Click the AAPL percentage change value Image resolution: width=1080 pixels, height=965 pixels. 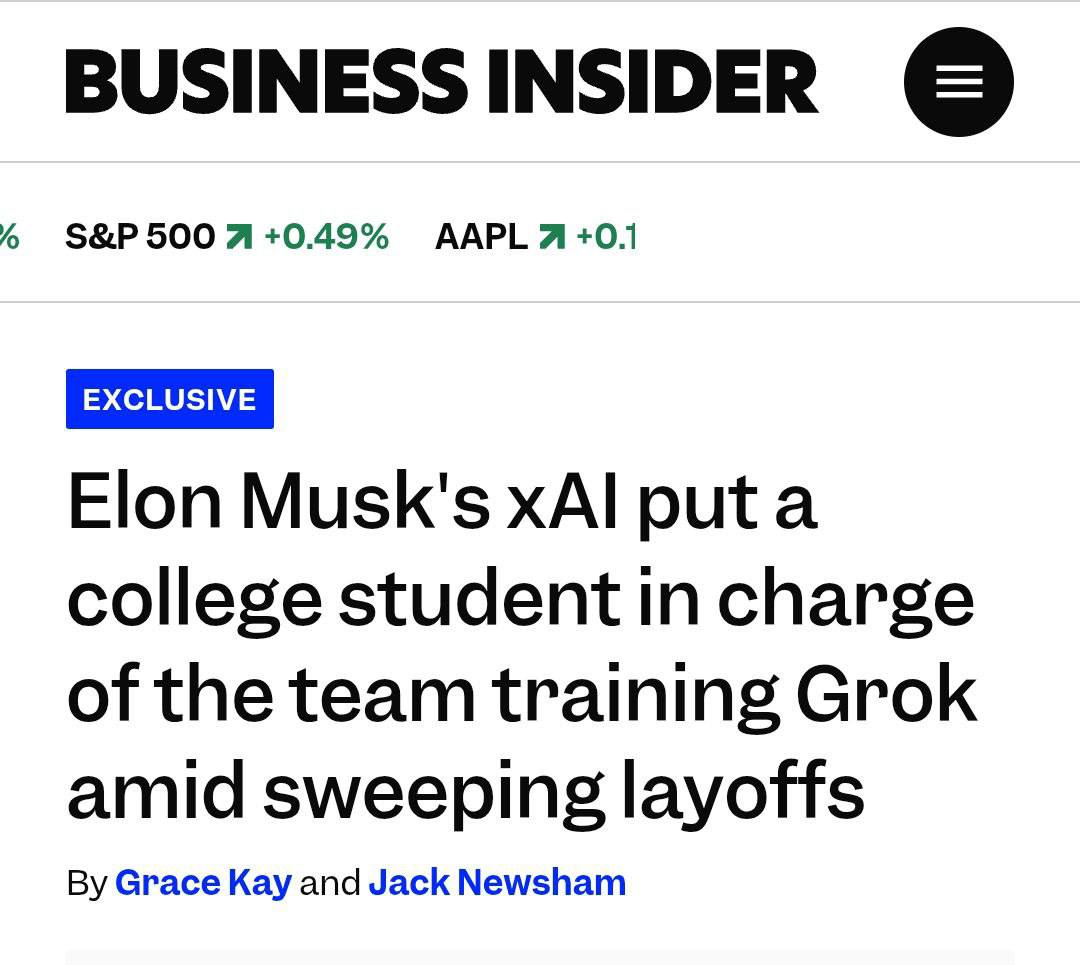tap(606, 237)
